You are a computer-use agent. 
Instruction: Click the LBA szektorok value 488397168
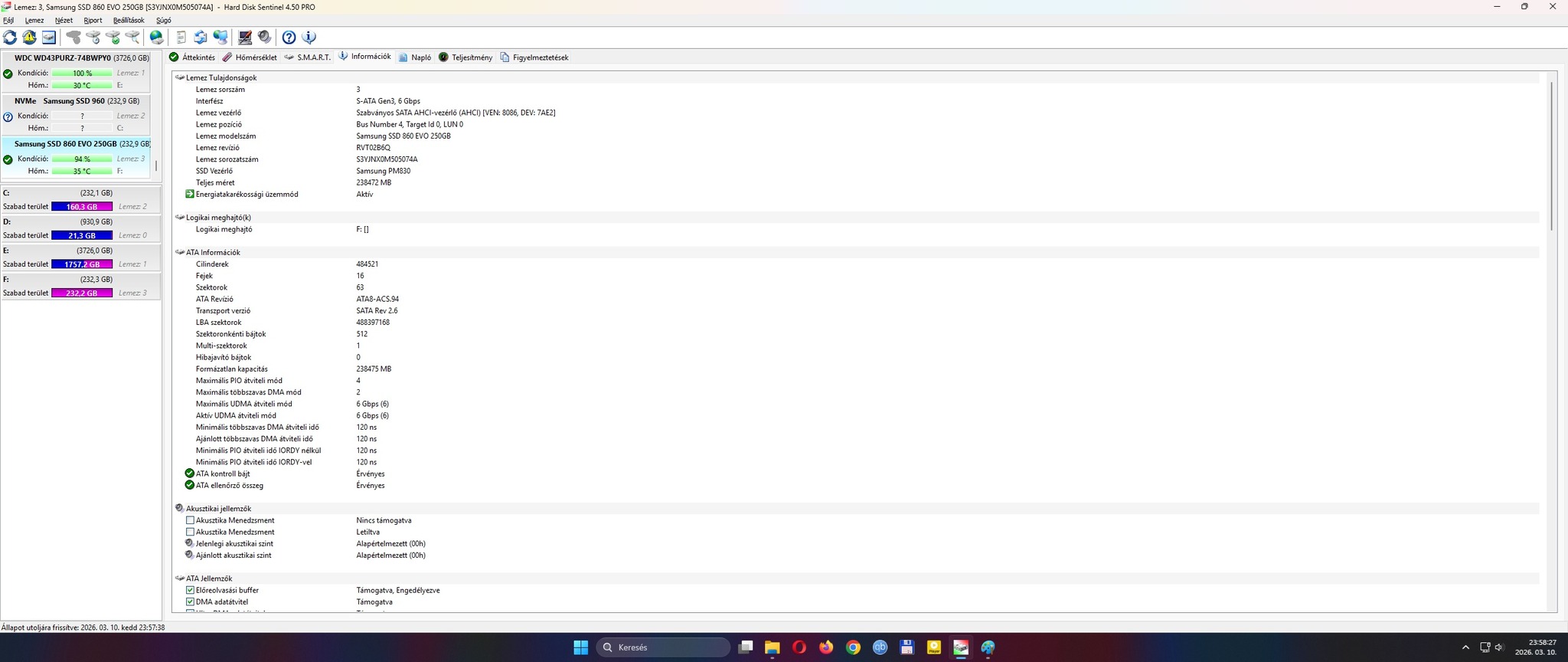pyautogui.click(x=373, y=323)
